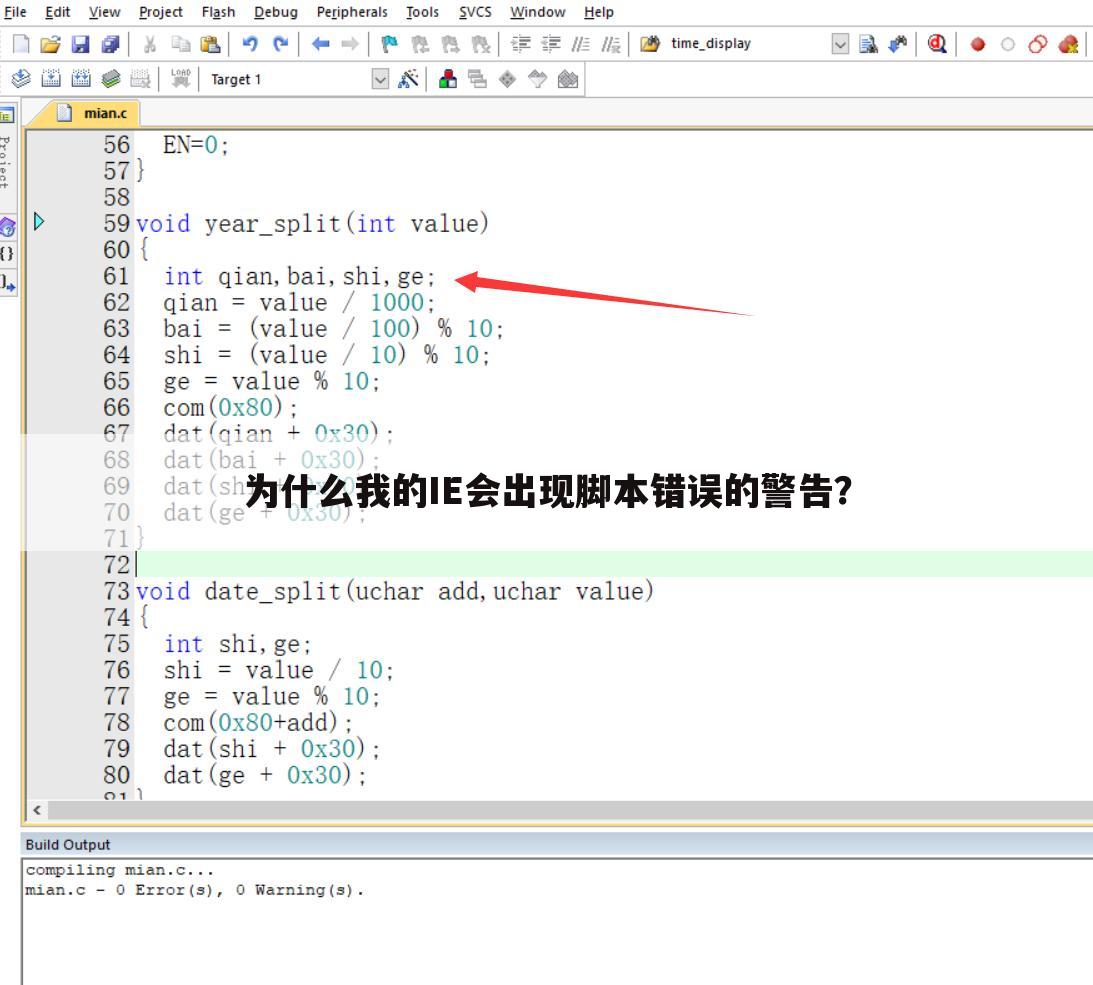
Task: Redo the last undone edit
Action: (280, 45)
